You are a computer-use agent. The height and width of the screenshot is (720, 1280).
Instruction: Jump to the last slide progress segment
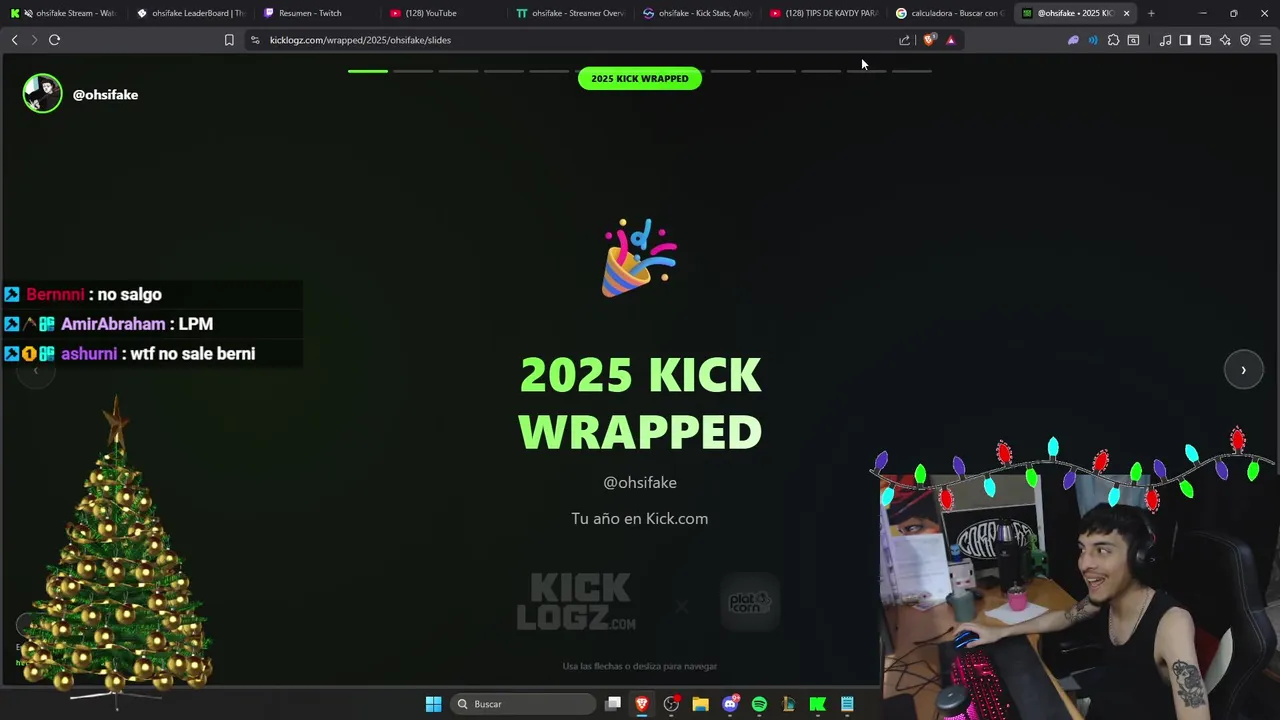pyautogui.click(x=911, y=71)
